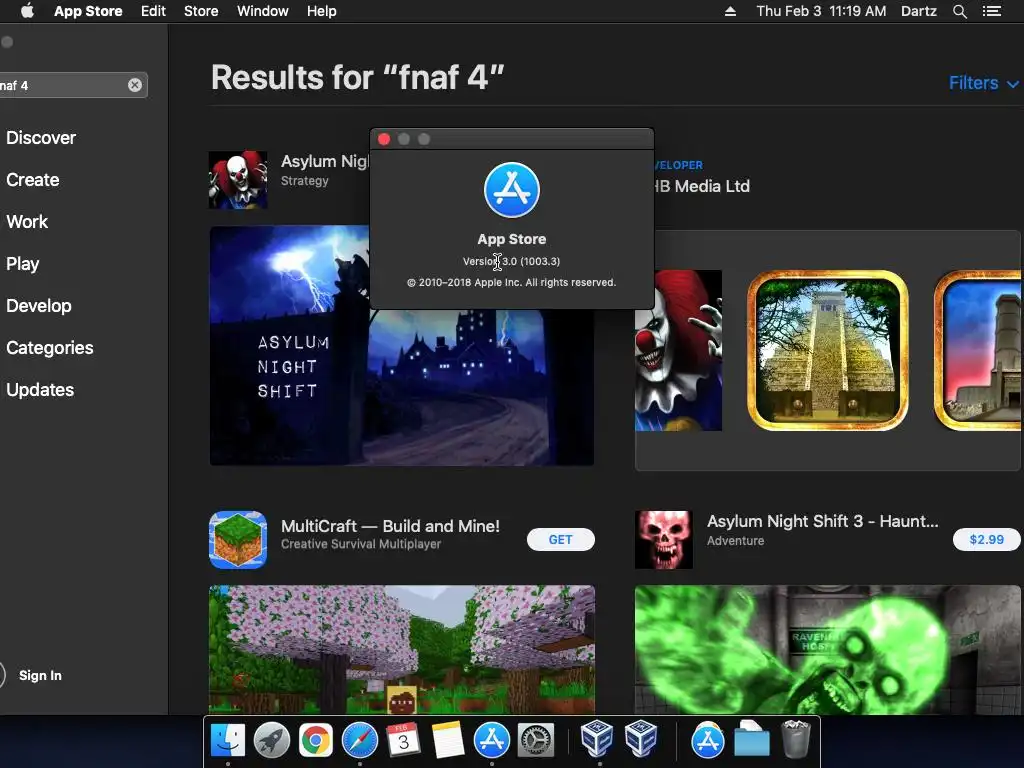Viewport: 1024px width, 768px height.
Task: Go to Discover in sidebar
Action: tap(41, 138)
